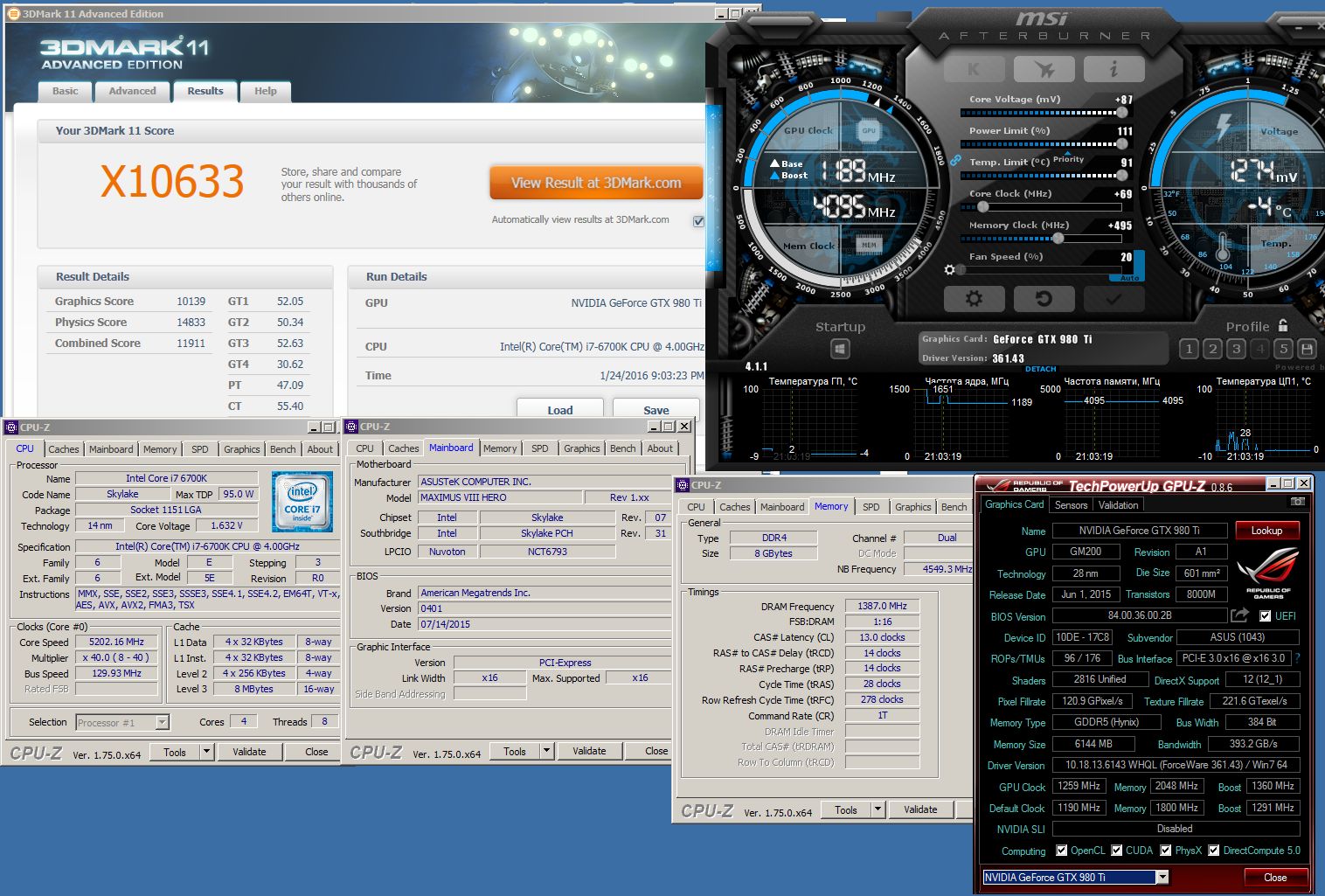Click the fan speed gear icon

950,269
